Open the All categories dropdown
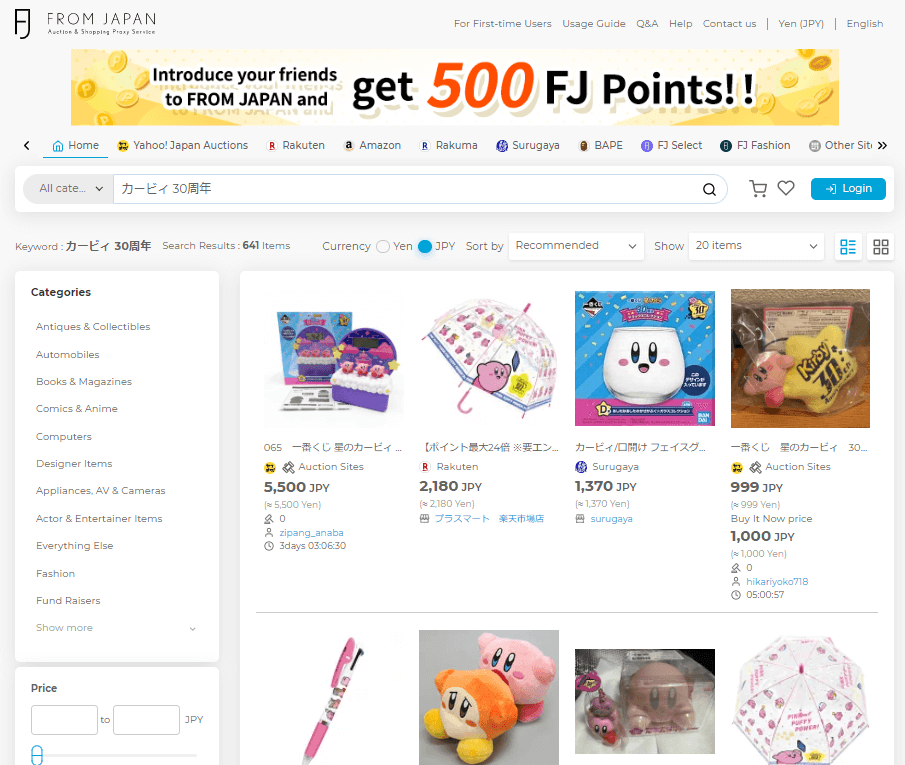The height and width of the screenshot is (765, 905). coord(69,189)
